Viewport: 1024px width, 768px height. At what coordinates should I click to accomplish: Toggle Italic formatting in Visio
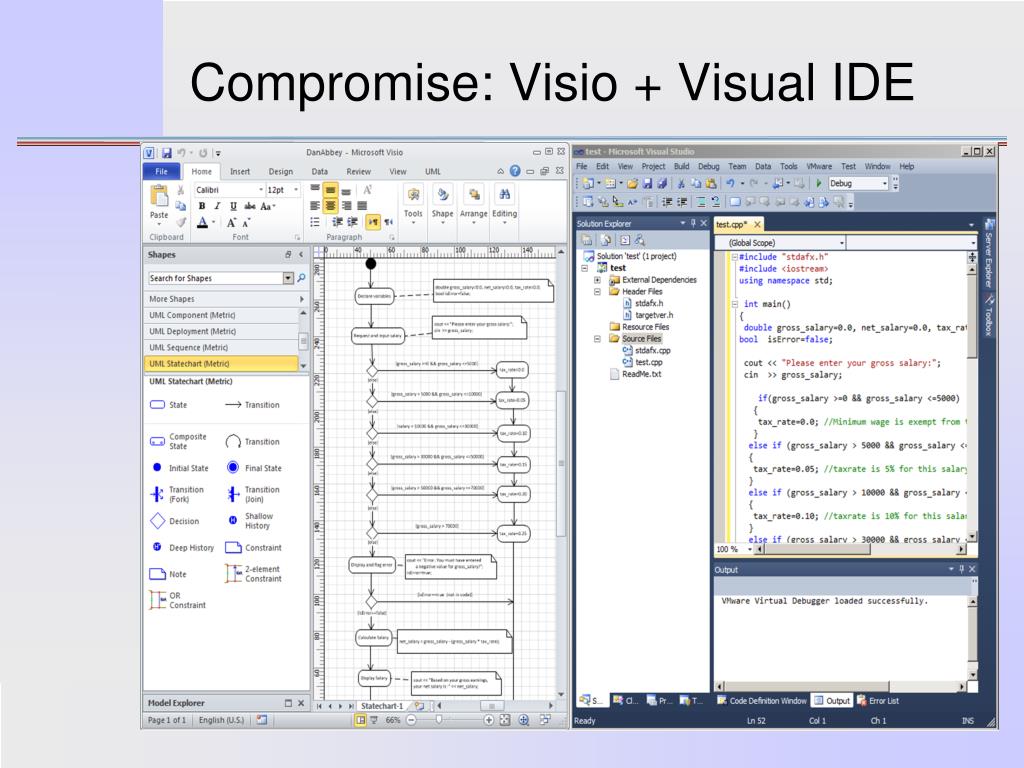tap(217, 206)
